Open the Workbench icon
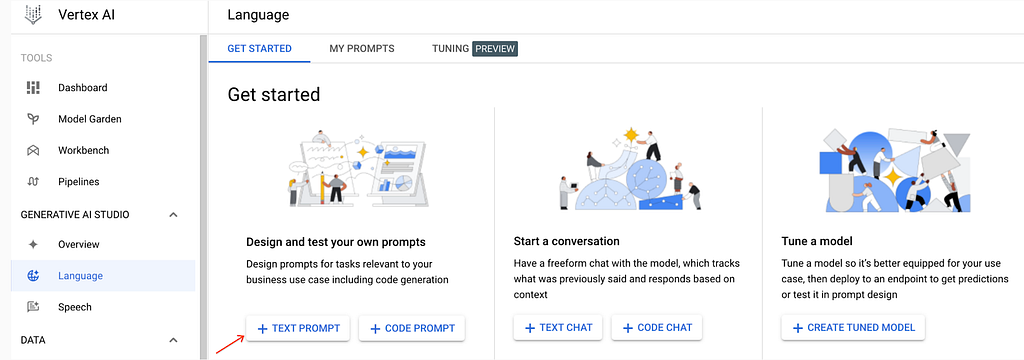 (33, 150)
